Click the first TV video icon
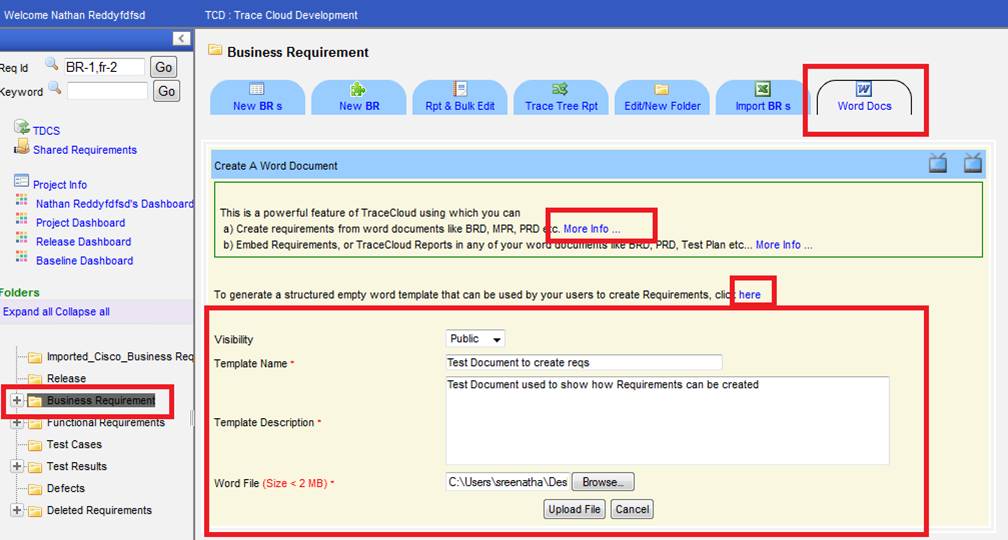 937,164
